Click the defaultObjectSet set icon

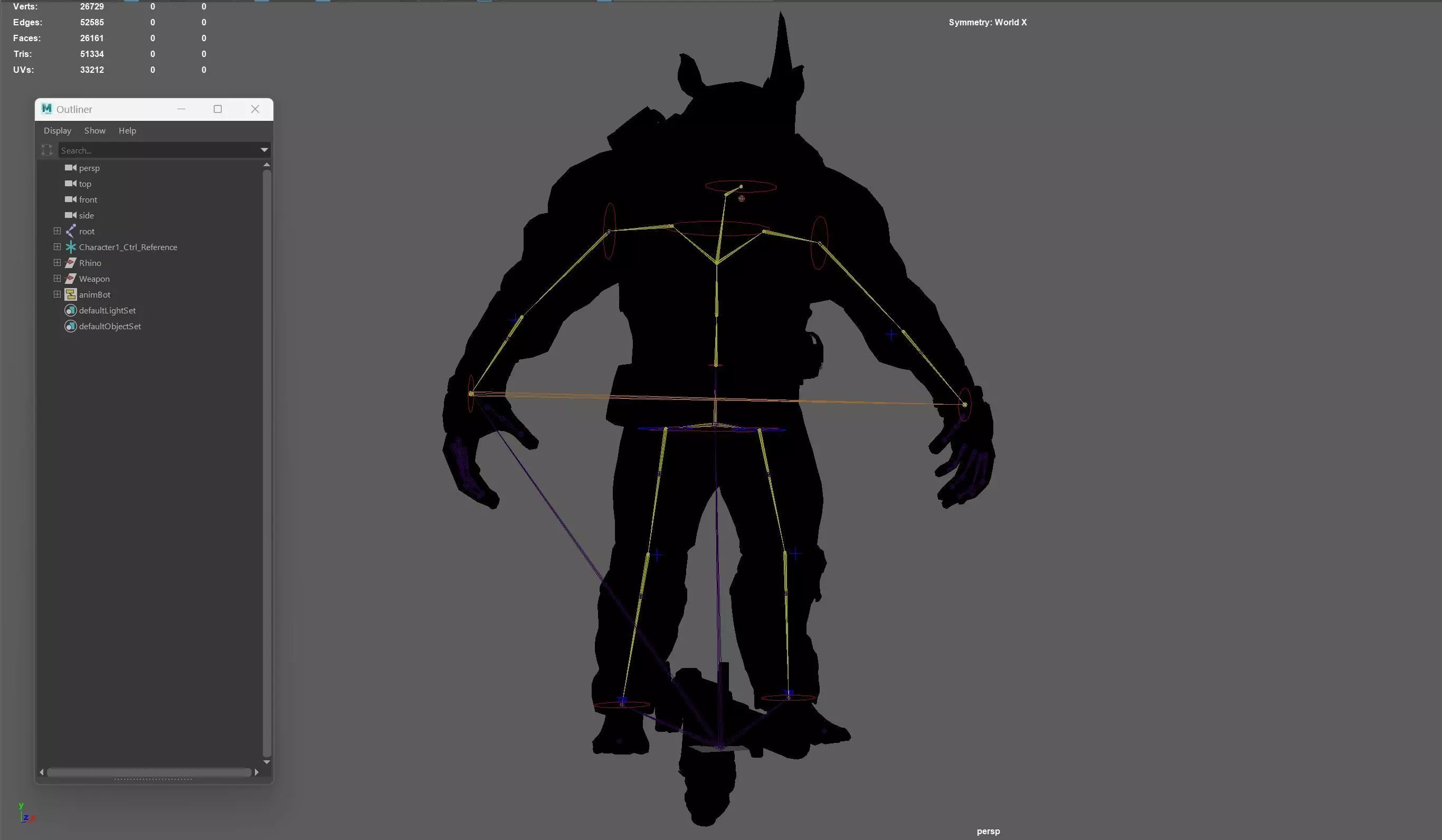[70, 326]
